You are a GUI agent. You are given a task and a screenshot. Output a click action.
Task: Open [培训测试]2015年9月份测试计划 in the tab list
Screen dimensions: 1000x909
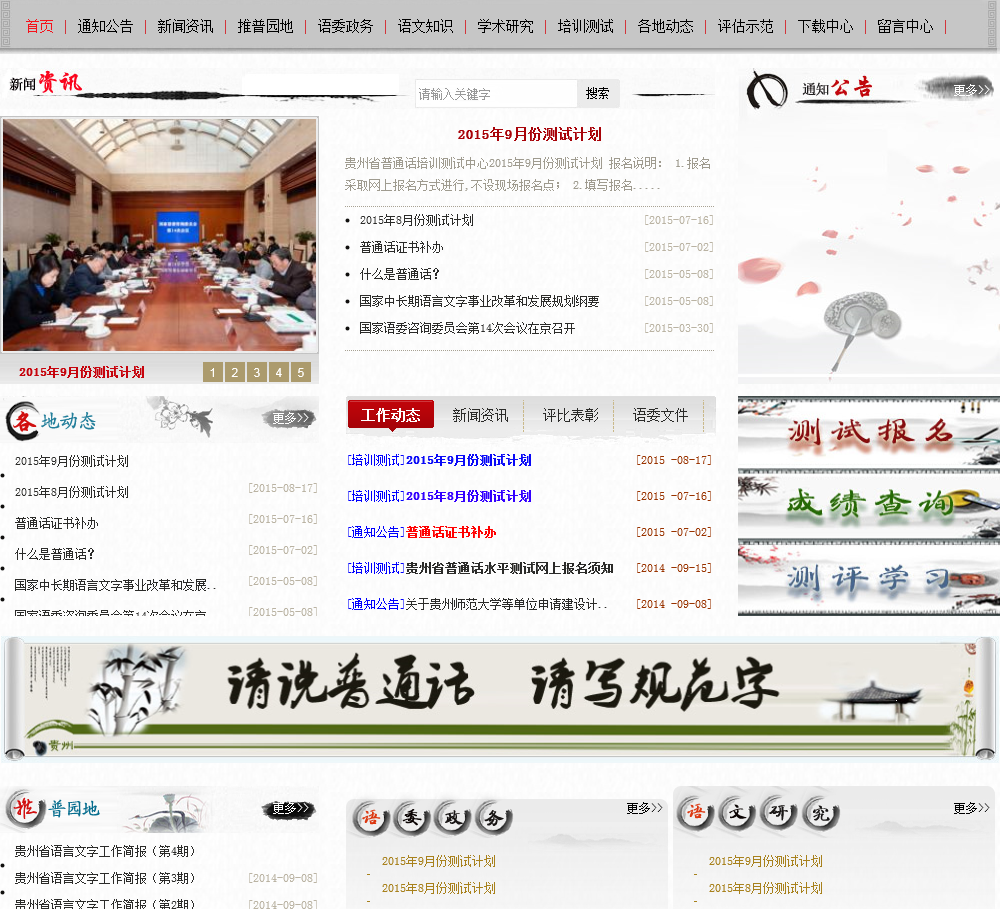pos(439,461)
